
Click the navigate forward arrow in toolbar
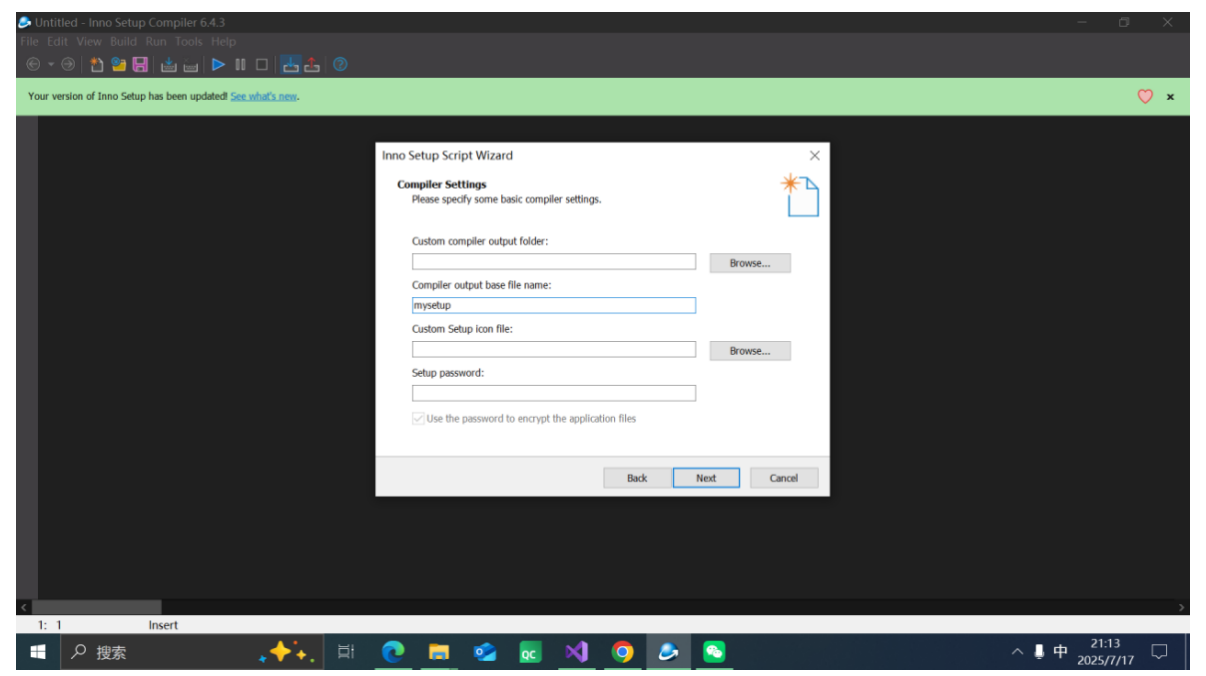coord(68,64)
